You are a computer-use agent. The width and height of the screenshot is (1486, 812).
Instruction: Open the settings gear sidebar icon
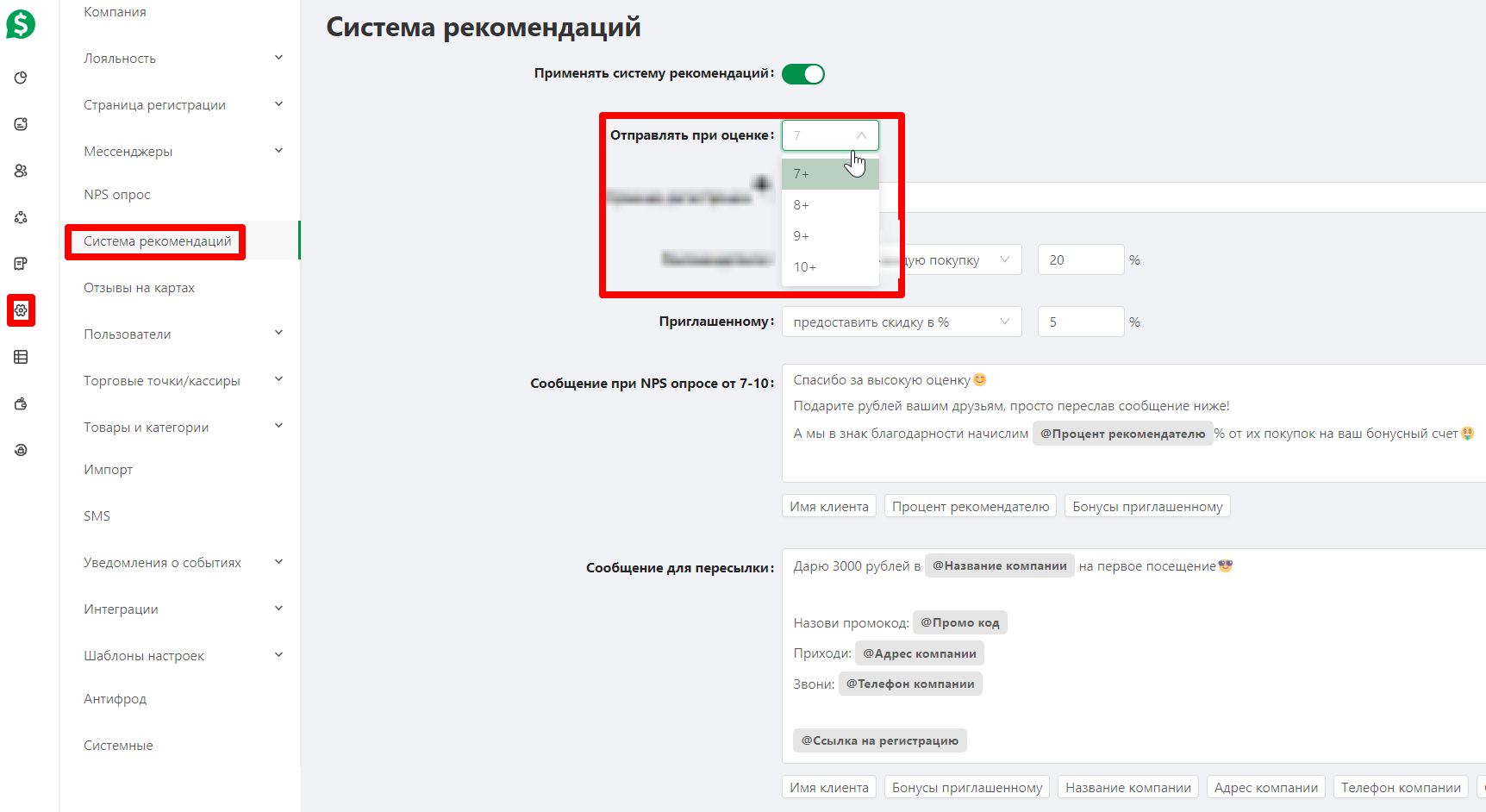21,310
